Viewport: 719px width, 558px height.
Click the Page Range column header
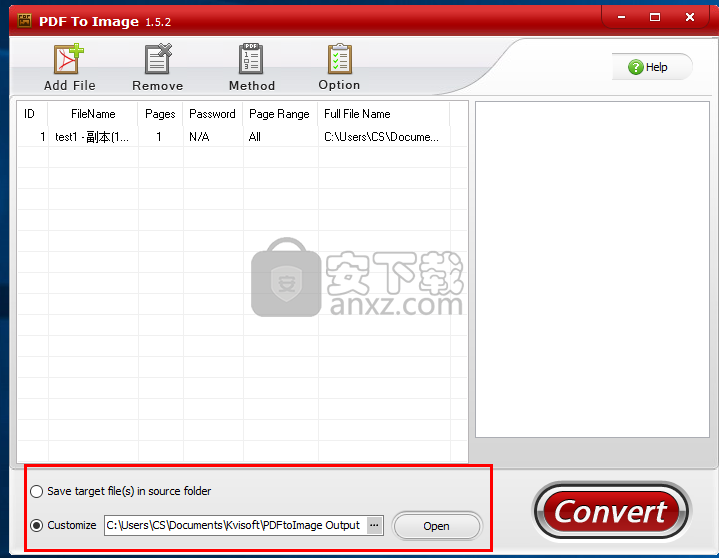click(x=280, y=114)
